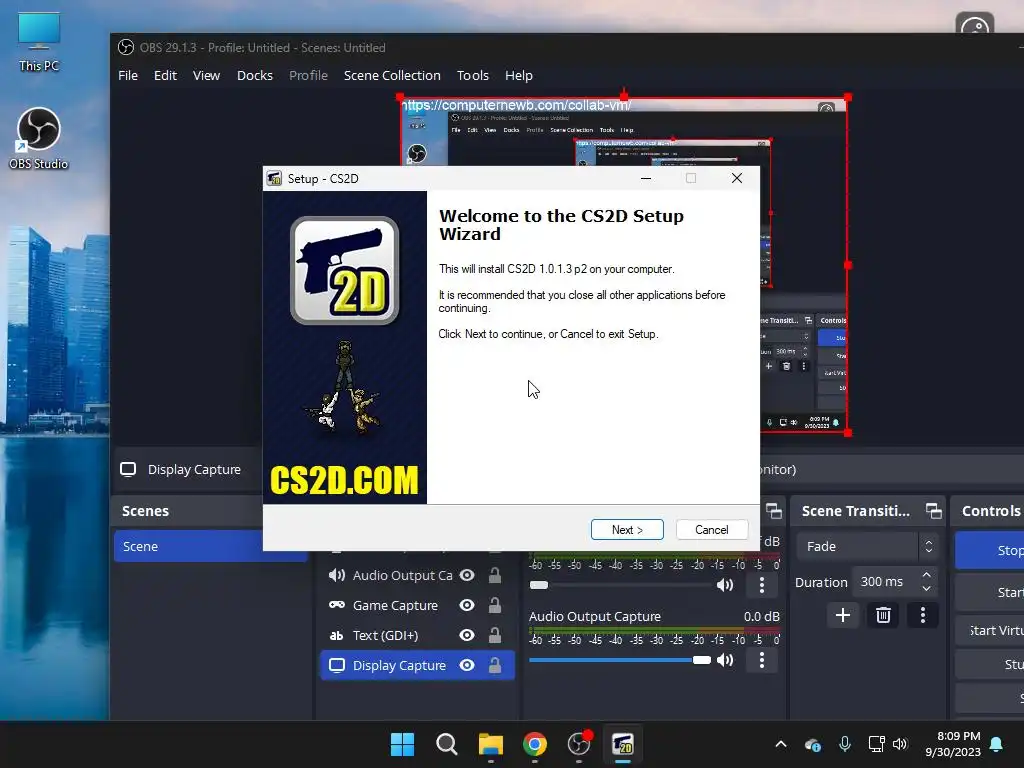Undock the Audio Mixer panel
The width and height of the screenshot is (1024, 768).
click(774, 511)
